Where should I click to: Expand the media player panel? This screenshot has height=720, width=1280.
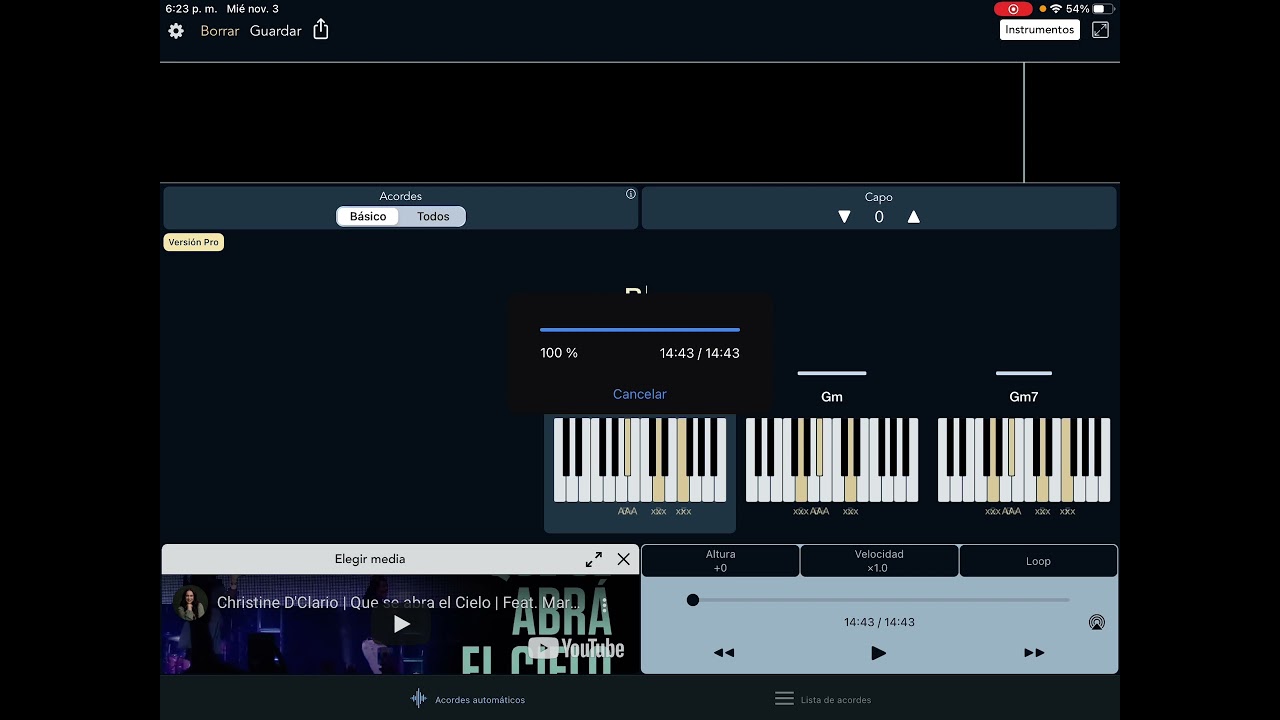[x=594, y=559]
